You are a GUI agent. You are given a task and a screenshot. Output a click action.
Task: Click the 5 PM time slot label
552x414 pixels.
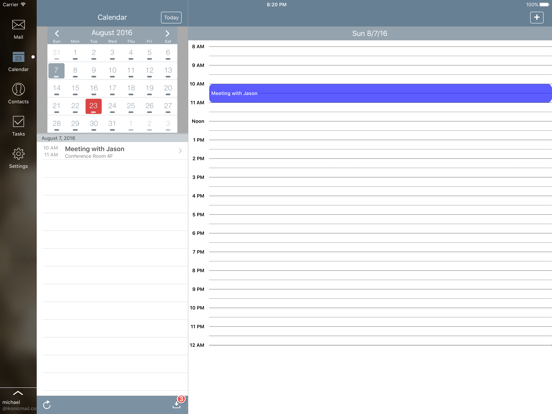pos(199,215)
